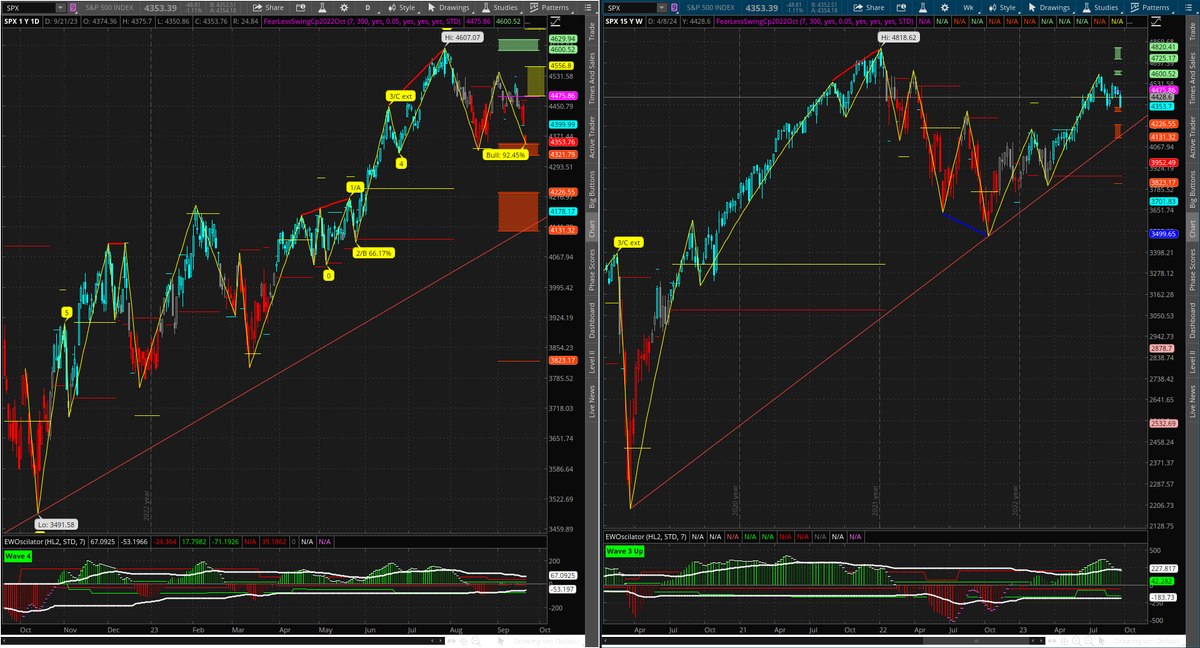
Task: Change the D timeframe in left chart
Action: [367, 7]
